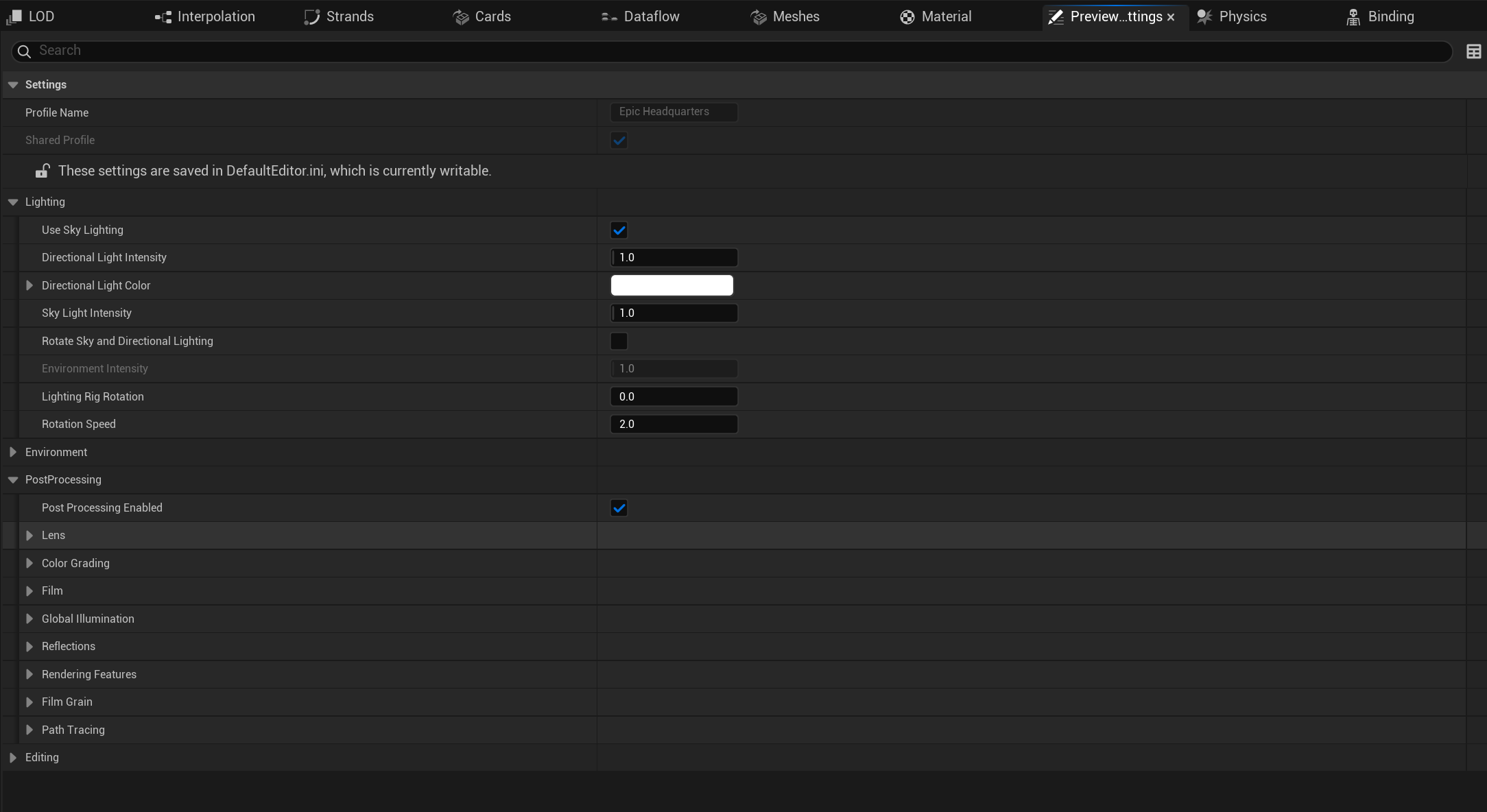
Task: Open the Binding tab
Action: pos(1381,16)
